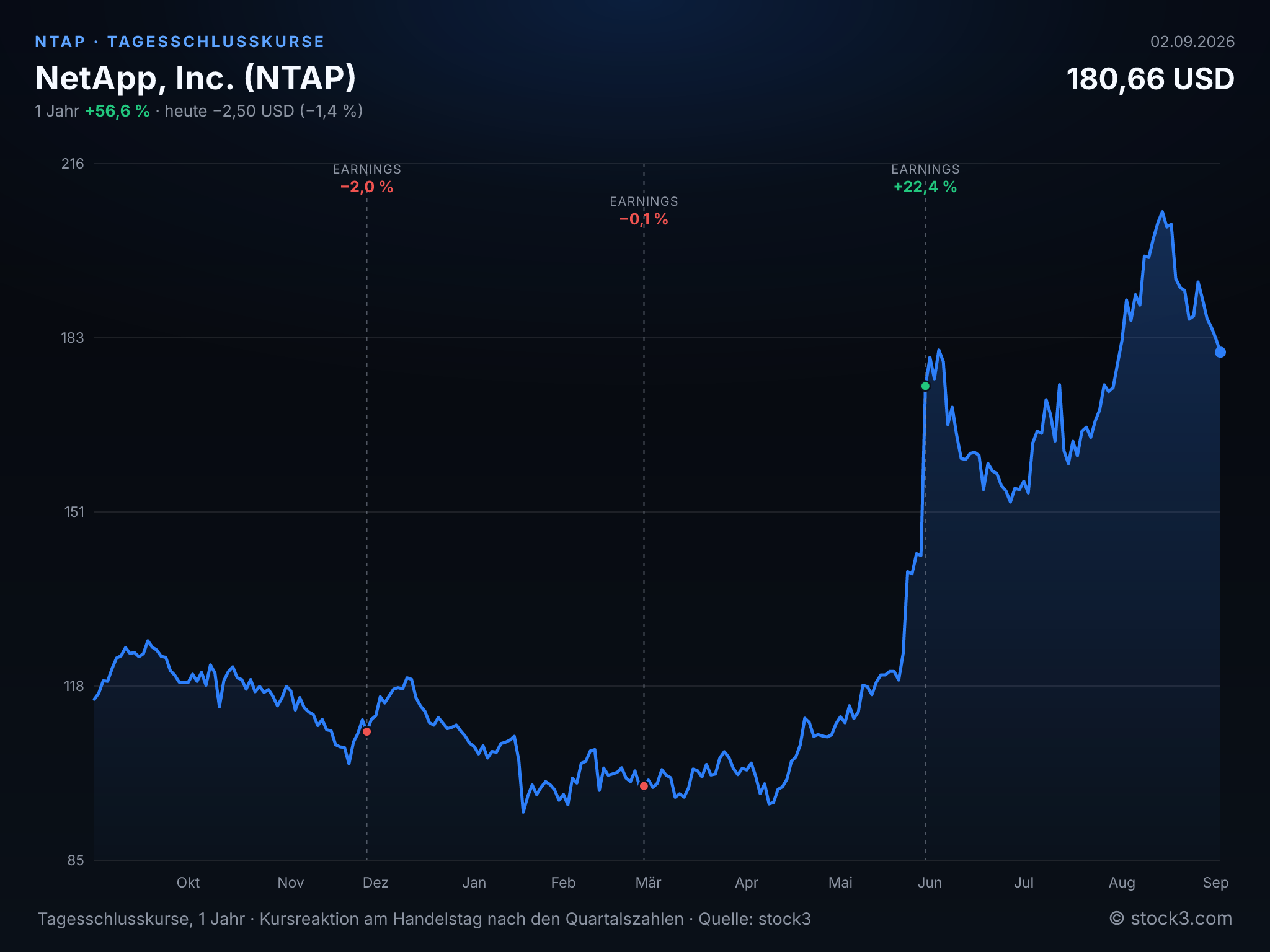Click the 'heute −2,50 USD (−1,4 %)' text
The height and width of the screenshot is (952, 1270).
point(264,111)
